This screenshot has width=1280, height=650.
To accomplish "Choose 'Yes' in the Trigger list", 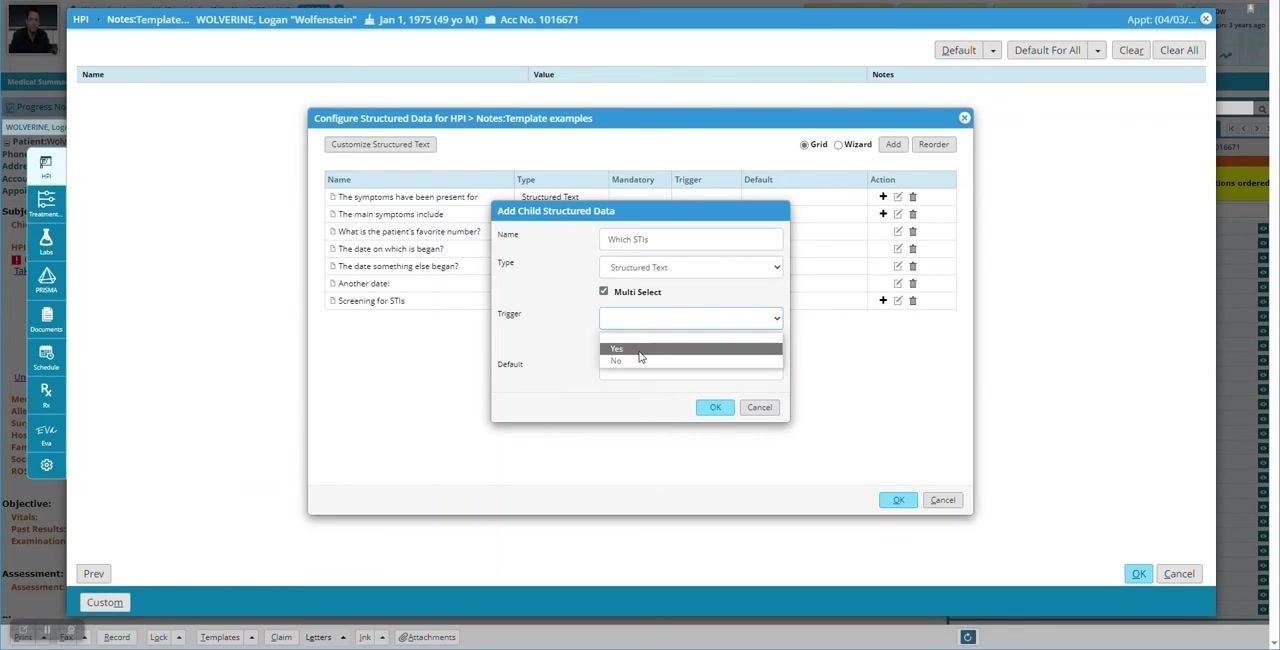I will click(691, 349).
